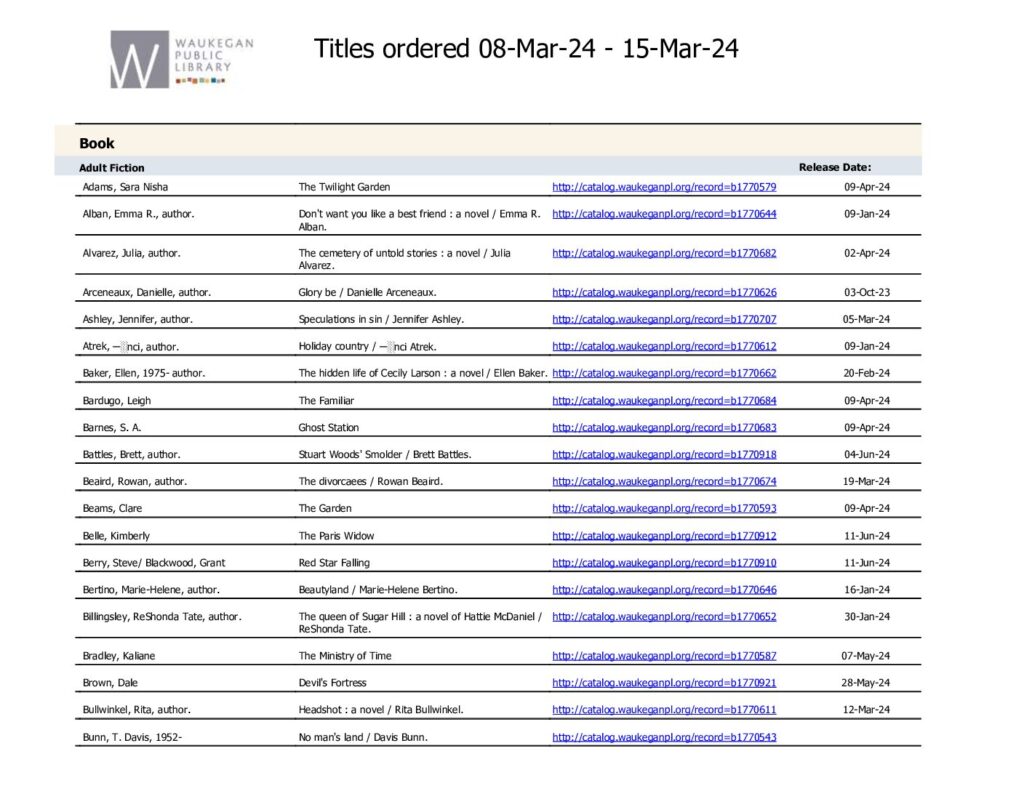Click the 'Release Date:' column header
The width and height of the screenshot is (1024, 791).
(x=835, y=167)
